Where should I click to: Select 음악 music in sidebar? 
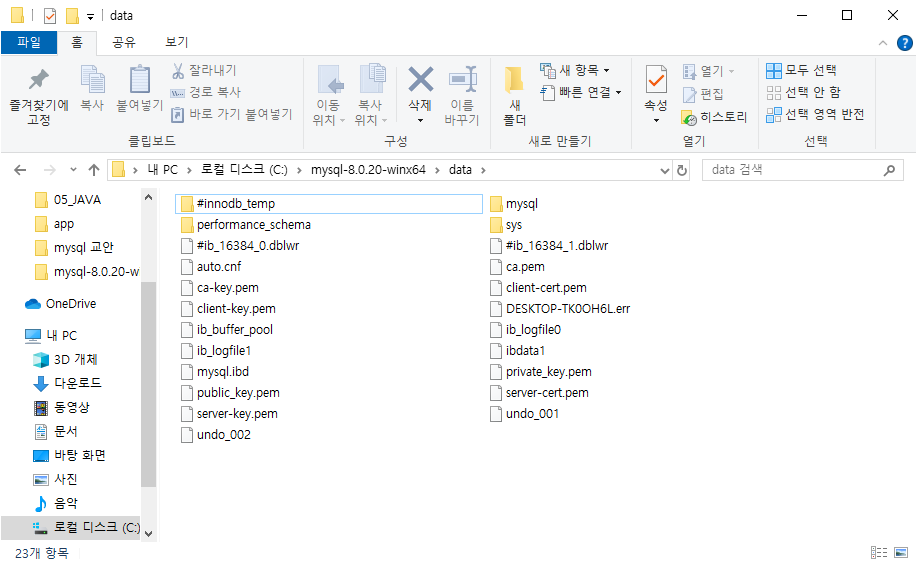(56, 503)
